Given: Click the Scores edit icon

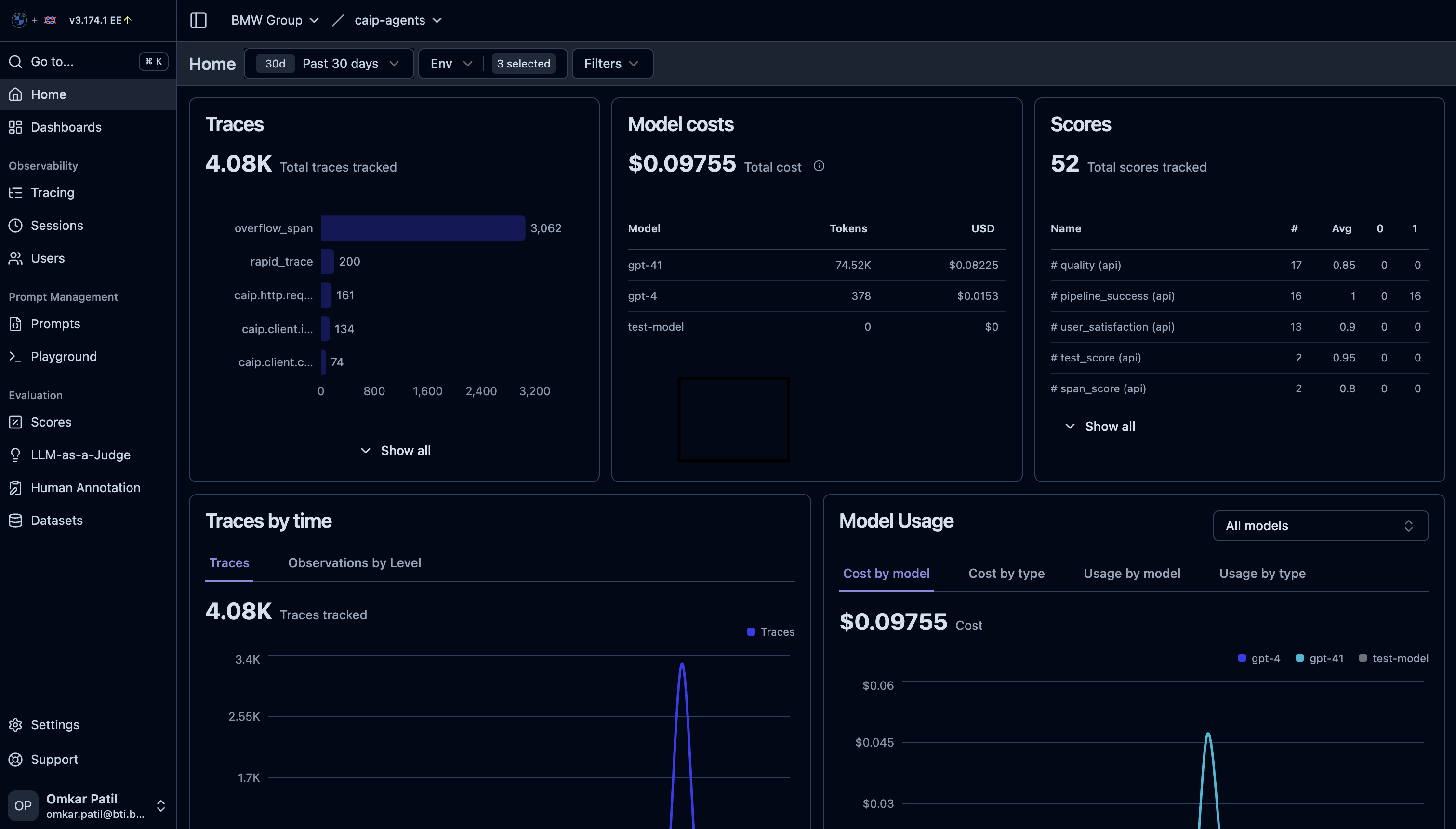Looking at the screenshot, I should tap(15, 423).
